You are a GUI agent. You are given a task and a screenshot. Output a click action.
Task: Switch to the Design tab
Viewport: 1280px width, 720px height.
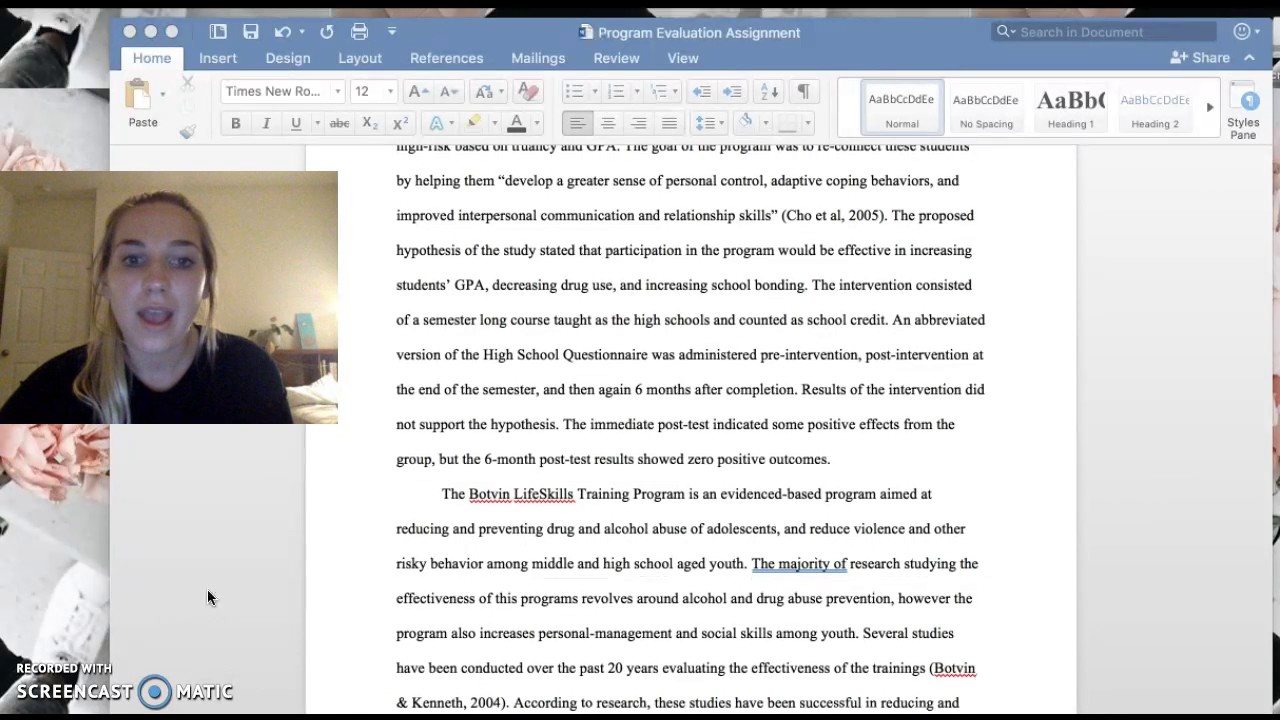288,58
